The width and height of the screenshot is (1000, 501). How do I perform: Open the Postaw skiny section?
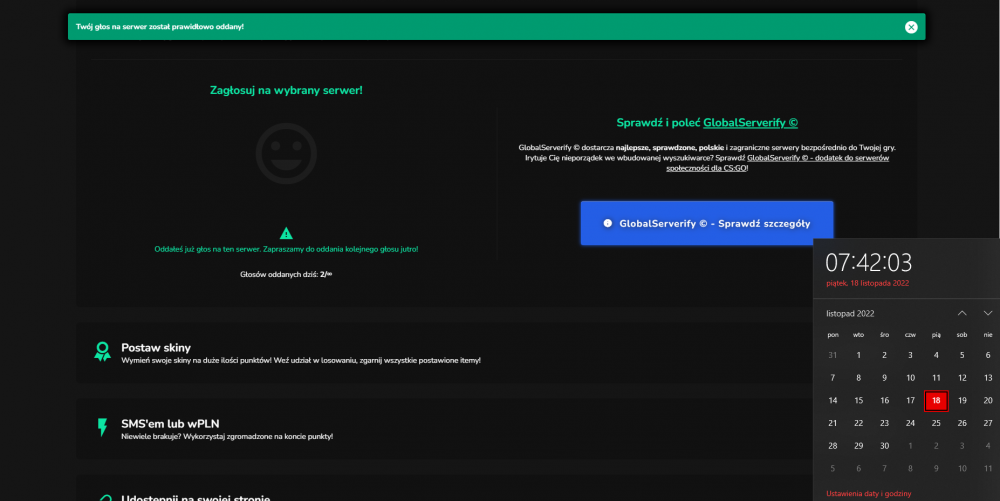(443, 353)
